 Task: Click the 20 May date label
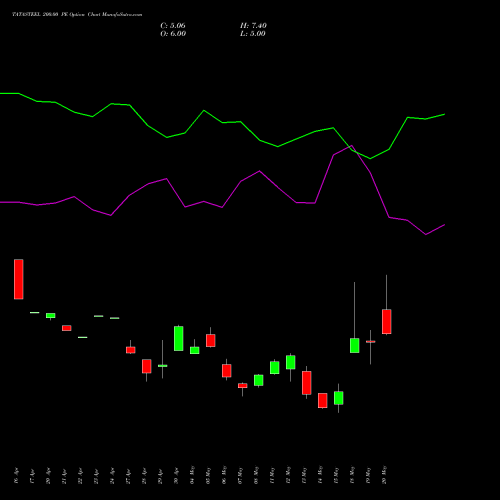385,475
